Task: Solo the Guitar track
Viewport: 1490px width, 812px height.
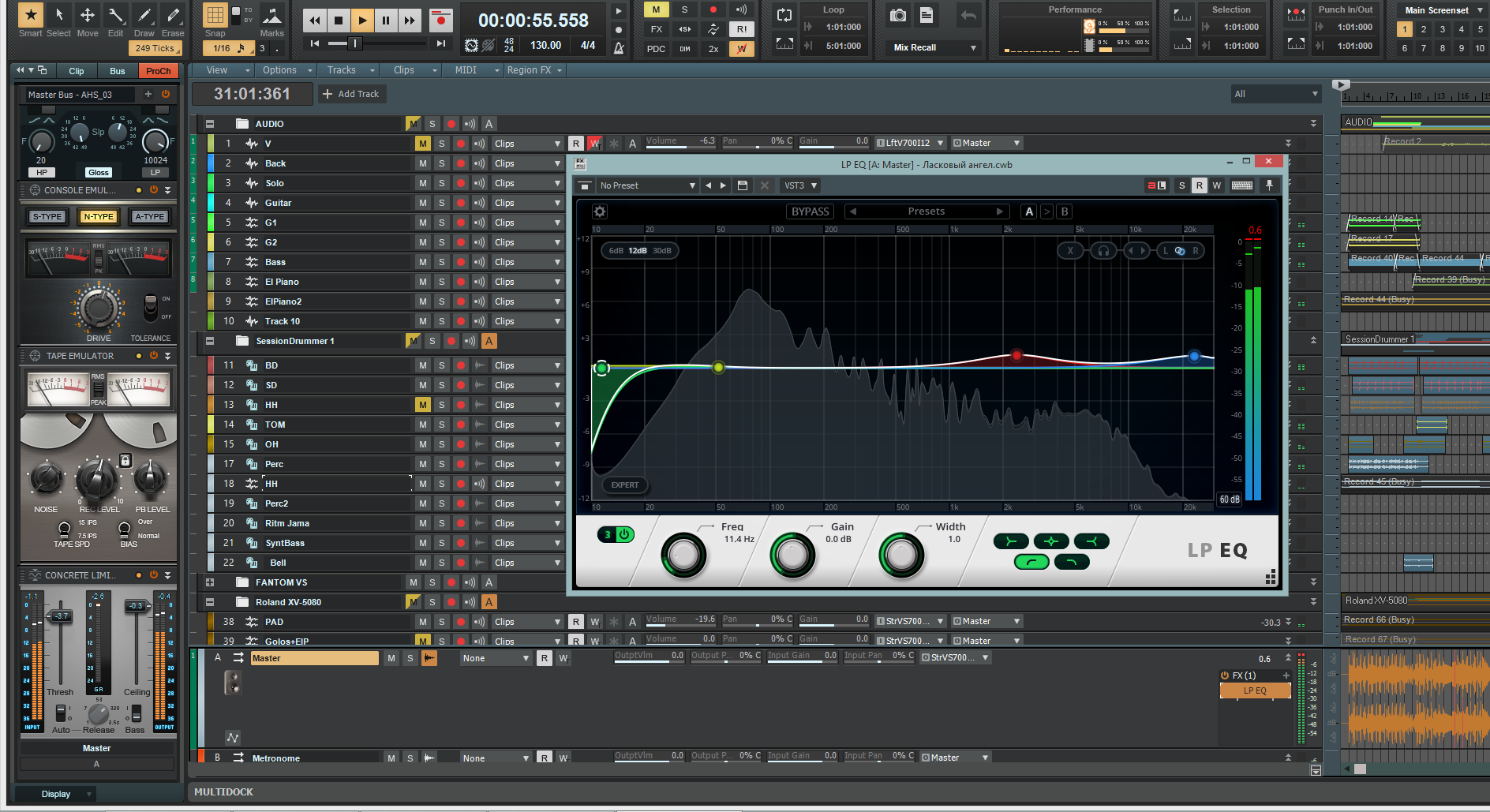Action: pyautogui.click(x=441, y=203)
